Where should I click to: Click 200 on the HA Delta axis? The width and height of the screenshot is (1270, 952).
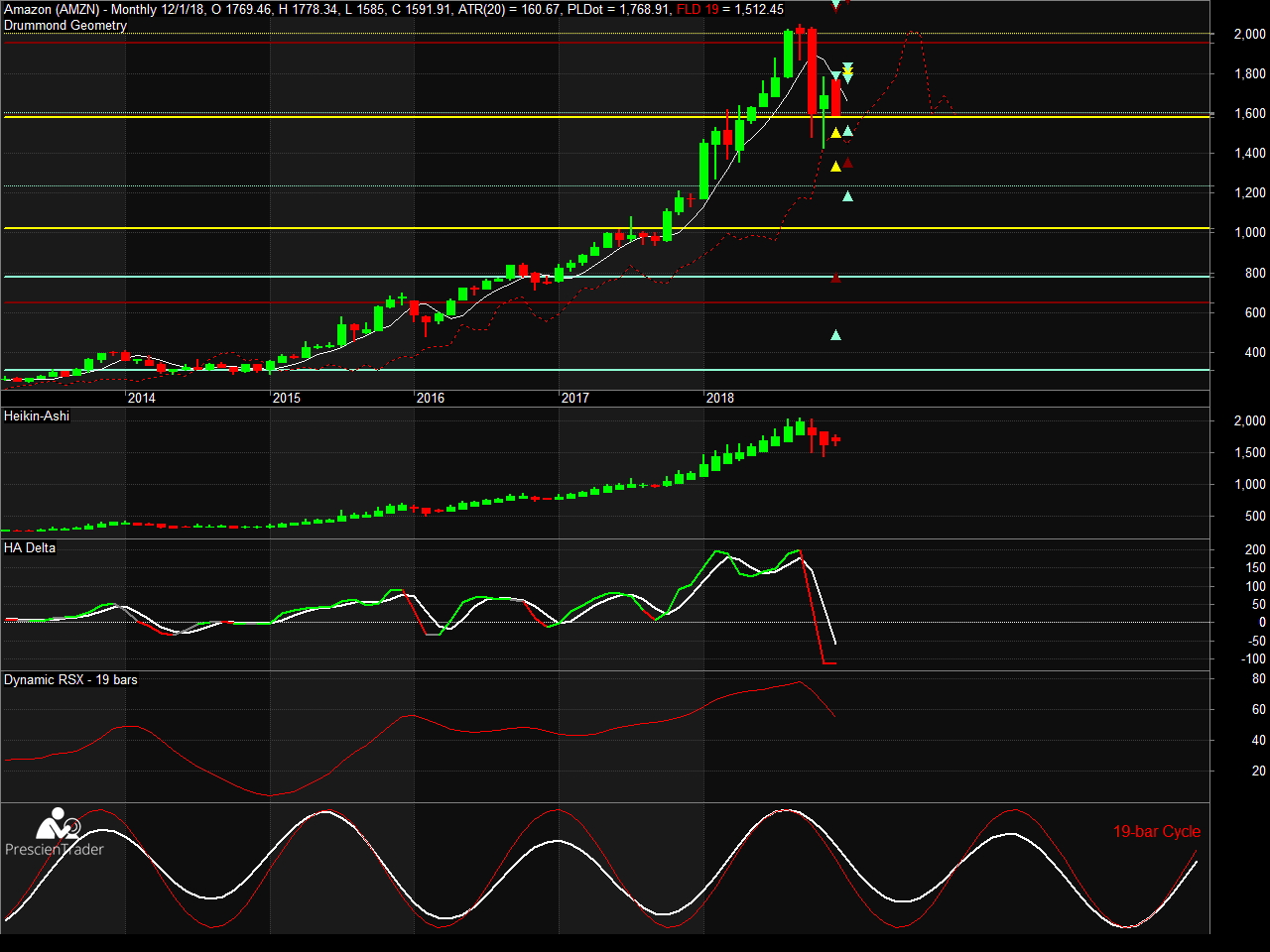(x=1256, y=549)
